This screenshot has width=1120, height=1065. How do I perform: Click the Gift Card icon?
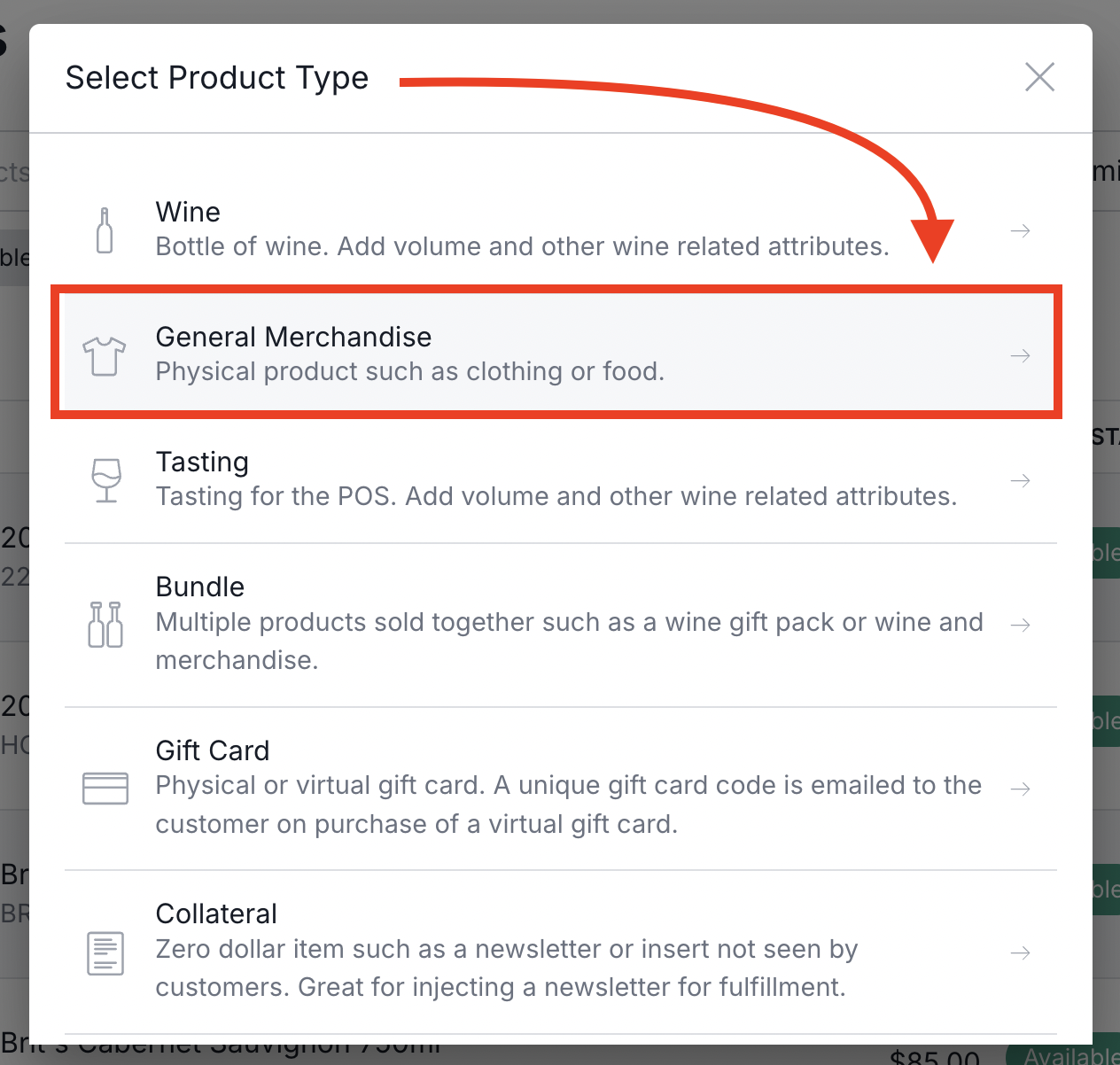point(105,788)
